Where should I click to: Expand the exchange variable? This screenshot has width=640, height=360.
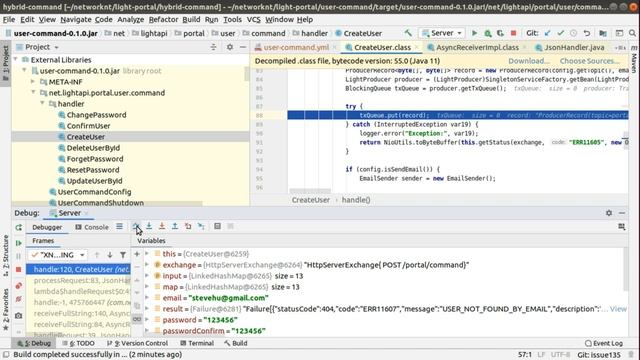tap(147, 265)
